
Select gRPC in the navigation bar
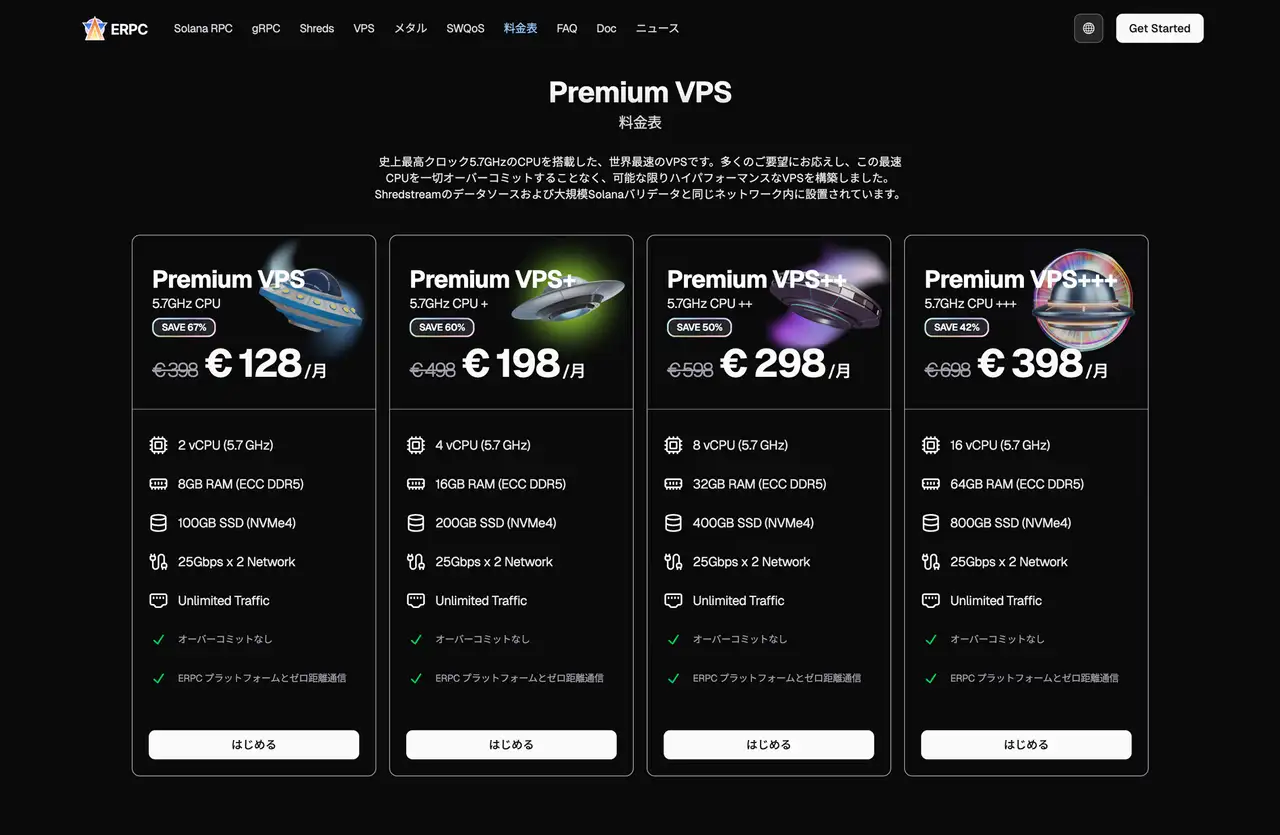pyautogui.click(x=265, y=28)
